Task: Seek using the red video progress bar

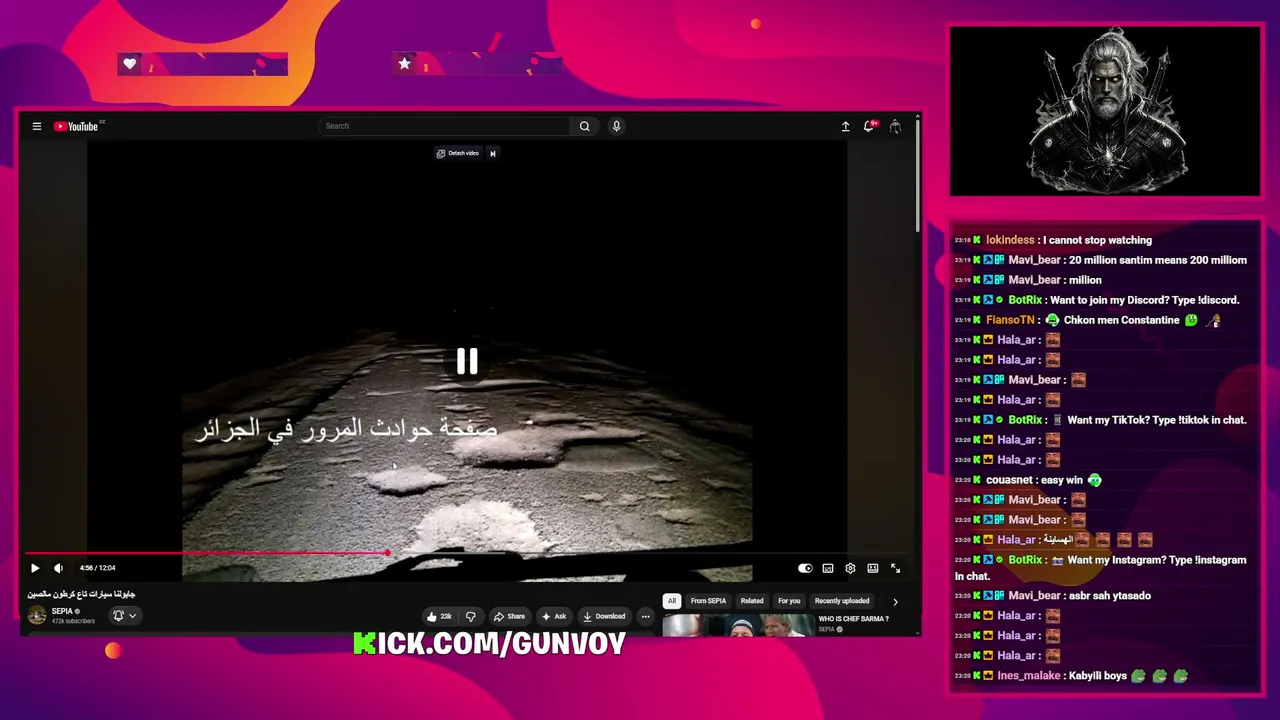Action: 467,552
